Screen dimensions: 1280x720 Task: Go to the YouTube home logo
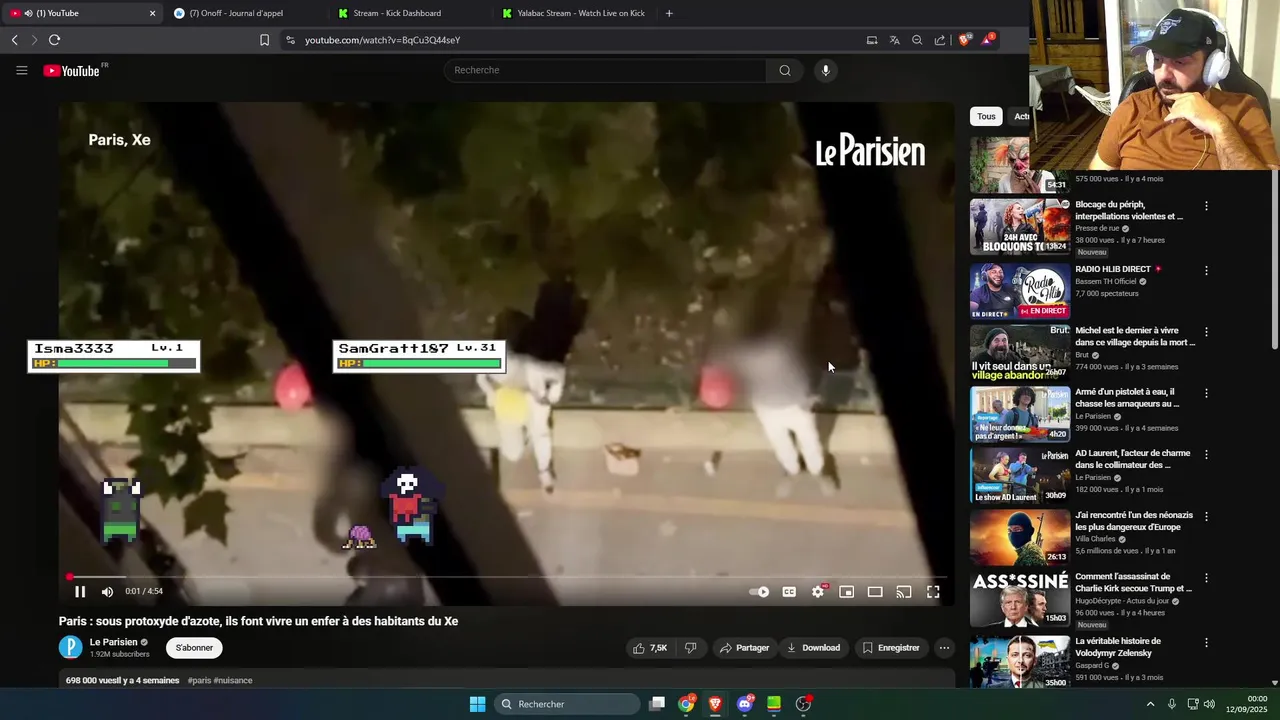point(72,70)
